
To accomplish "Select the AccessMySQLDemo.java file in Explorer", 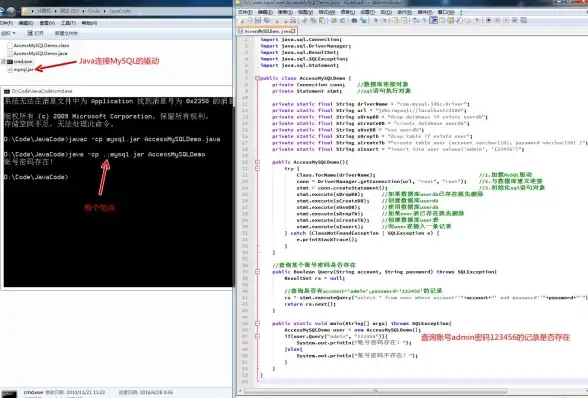I will coord(37,54).
